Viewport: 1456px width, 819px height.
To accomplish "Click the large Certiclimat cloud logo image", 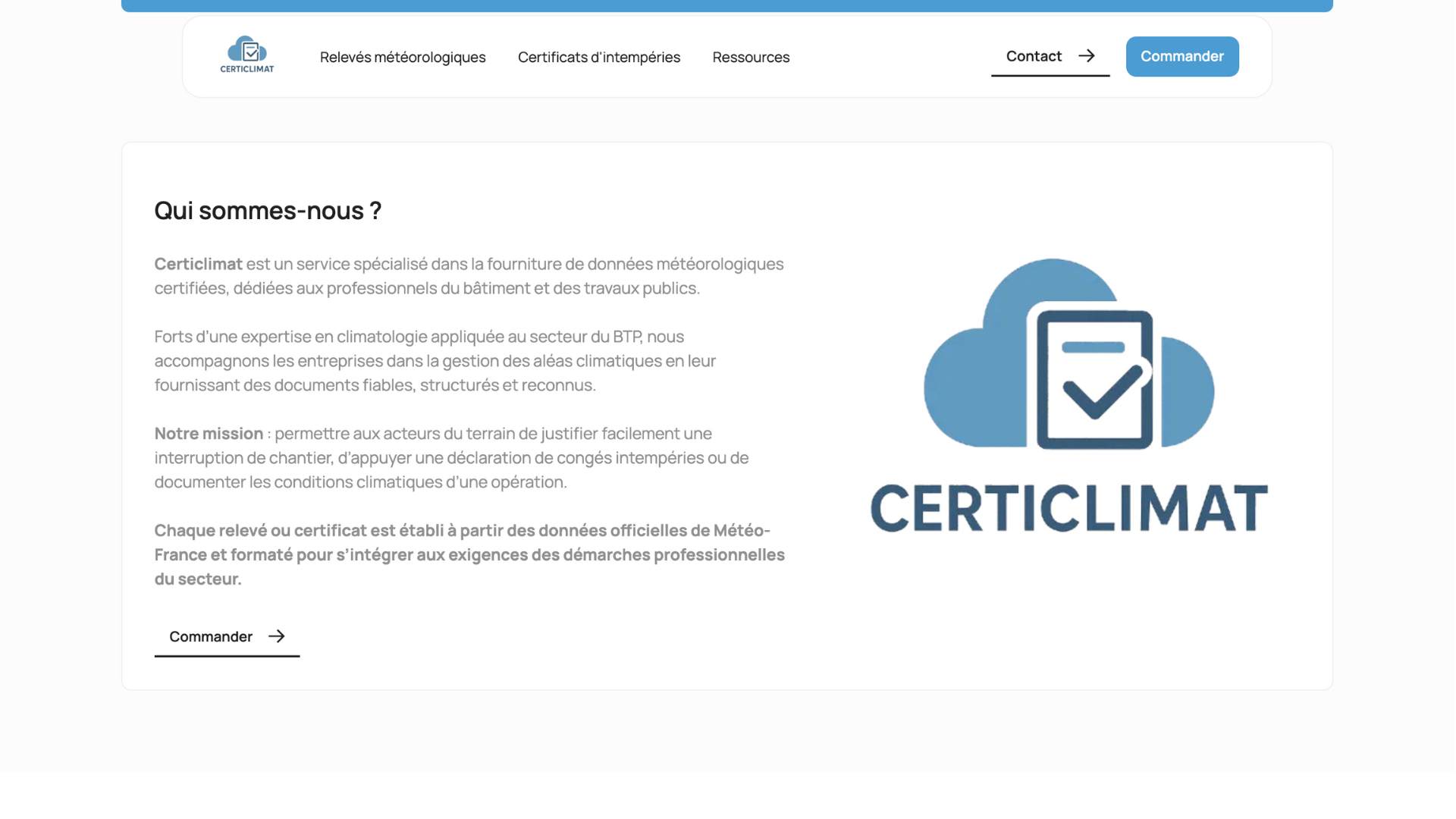I will pos(1068,395).
